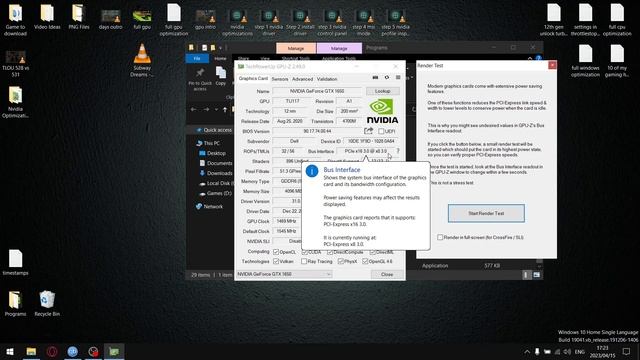This screenshot has height=360, width=640.
Task: Click Bus Interface value field
Action: tap(365, 151)
